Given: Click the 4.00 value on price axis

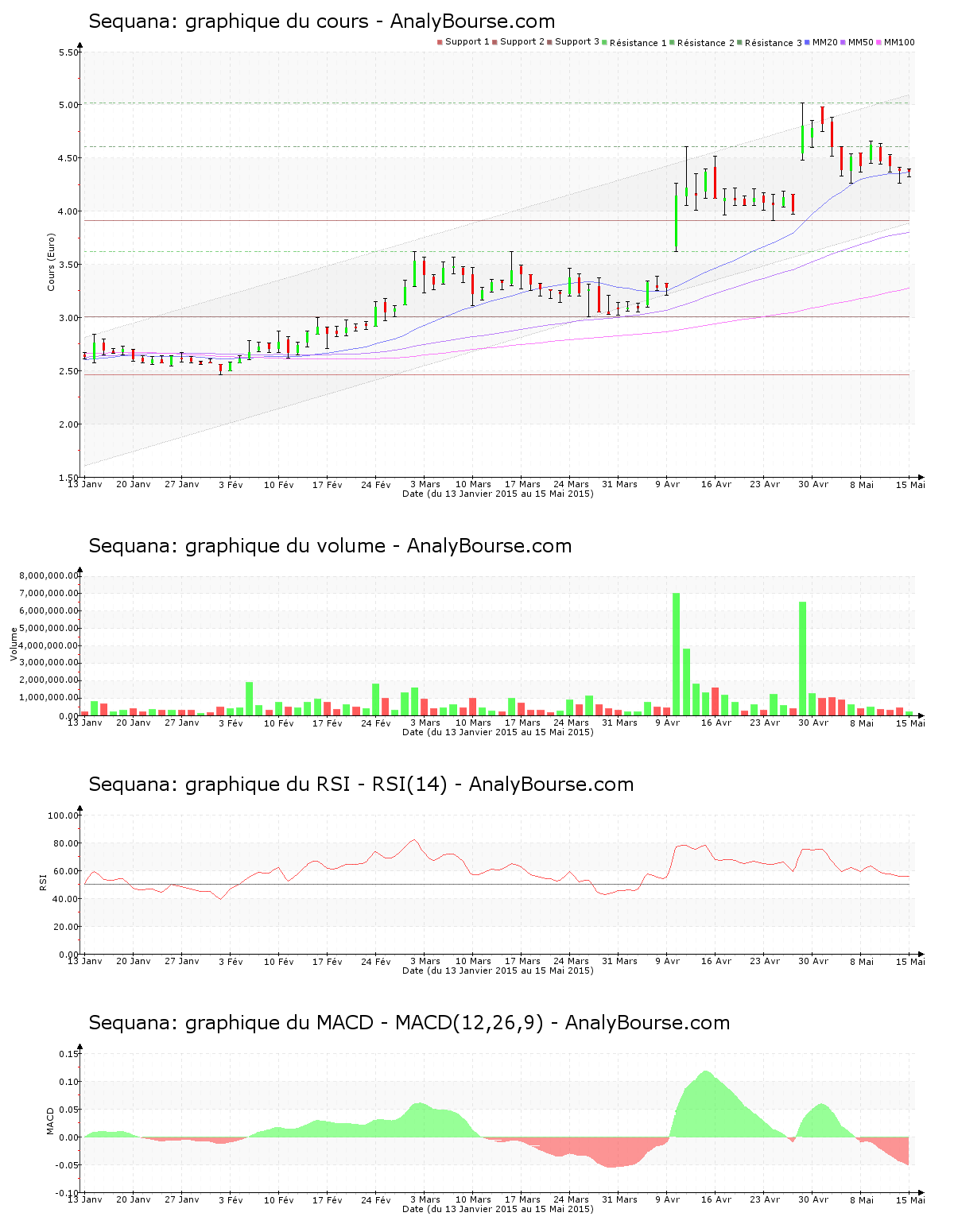Looking at the screenshot, I should coord(68,211).
